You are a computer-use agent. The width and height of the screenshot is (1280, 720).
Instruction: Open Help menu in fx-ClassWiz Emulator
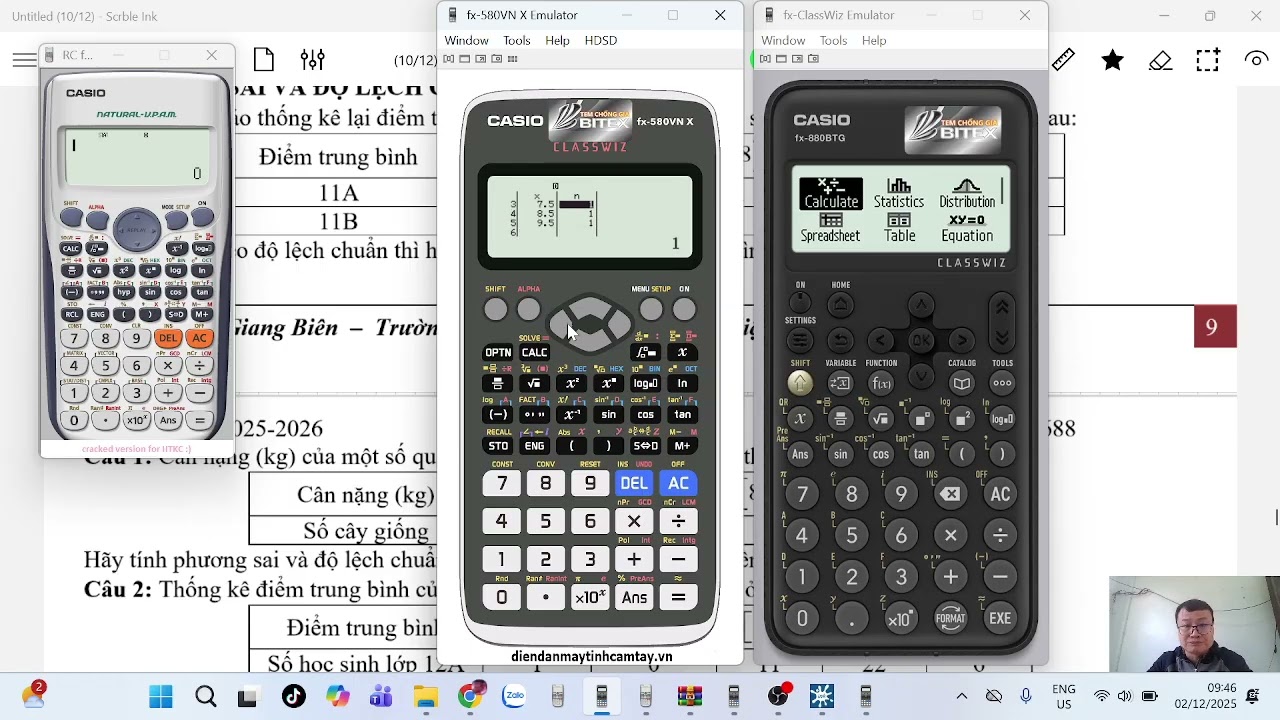[874, 40]
